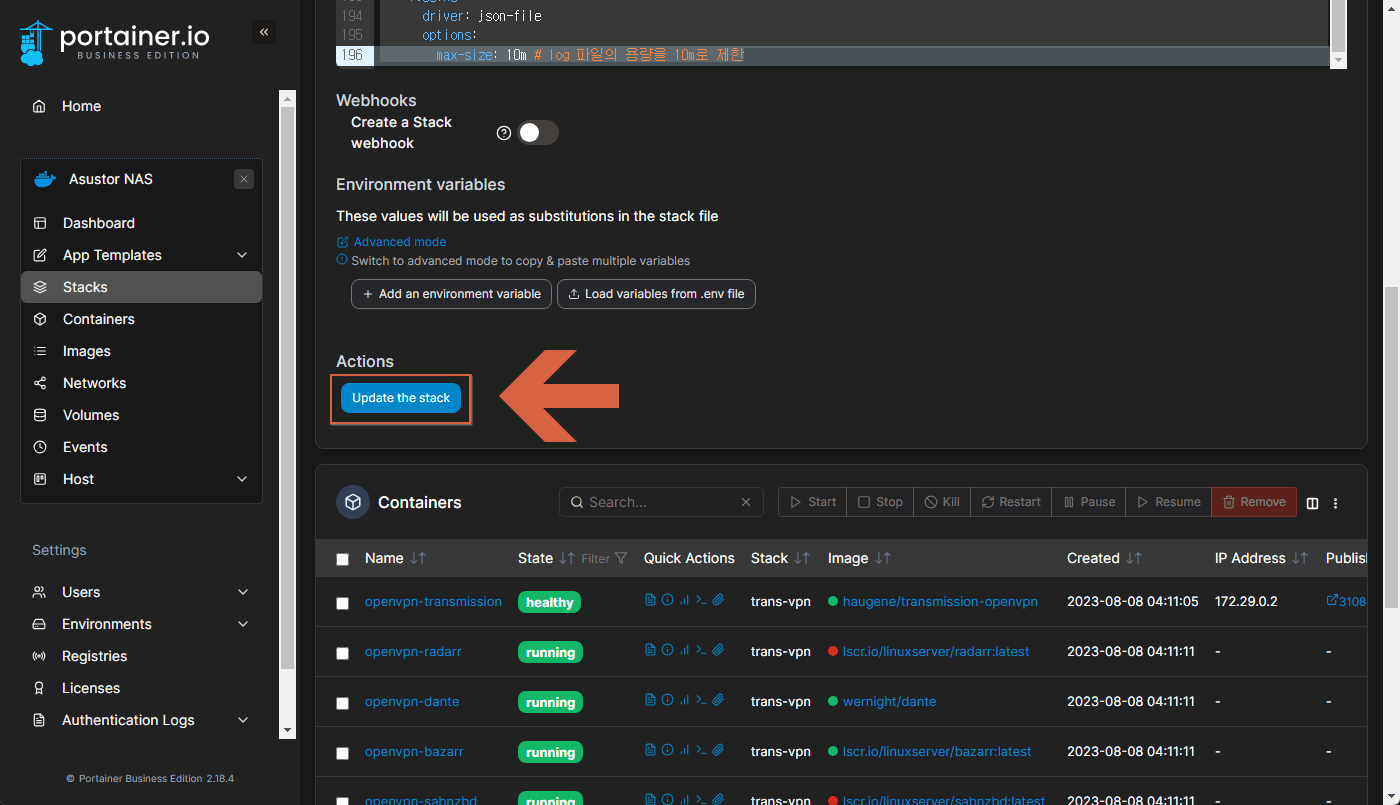Click the compose editor scrollbar
This screenshot has width=1400, height=805.
tap(1338, 25)
